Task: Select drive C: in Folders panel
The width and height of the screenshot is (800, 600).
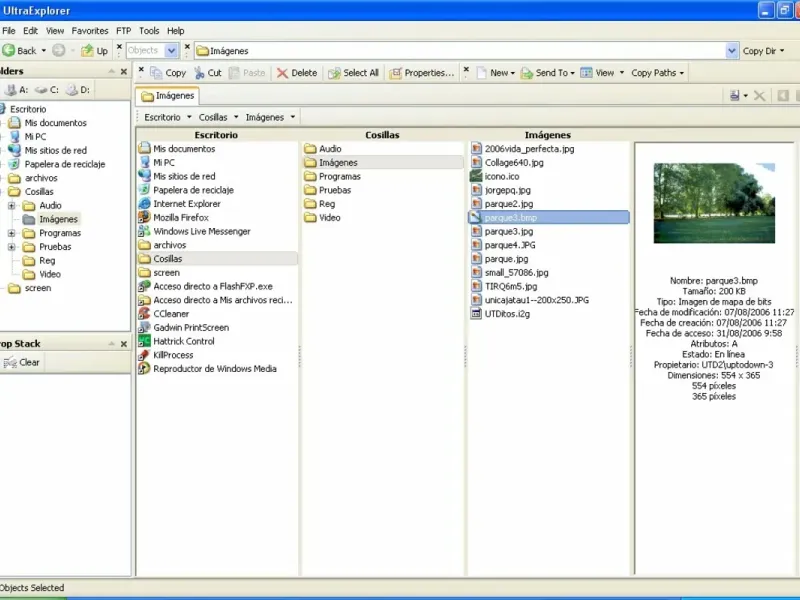Action: [x=47, y=90]
